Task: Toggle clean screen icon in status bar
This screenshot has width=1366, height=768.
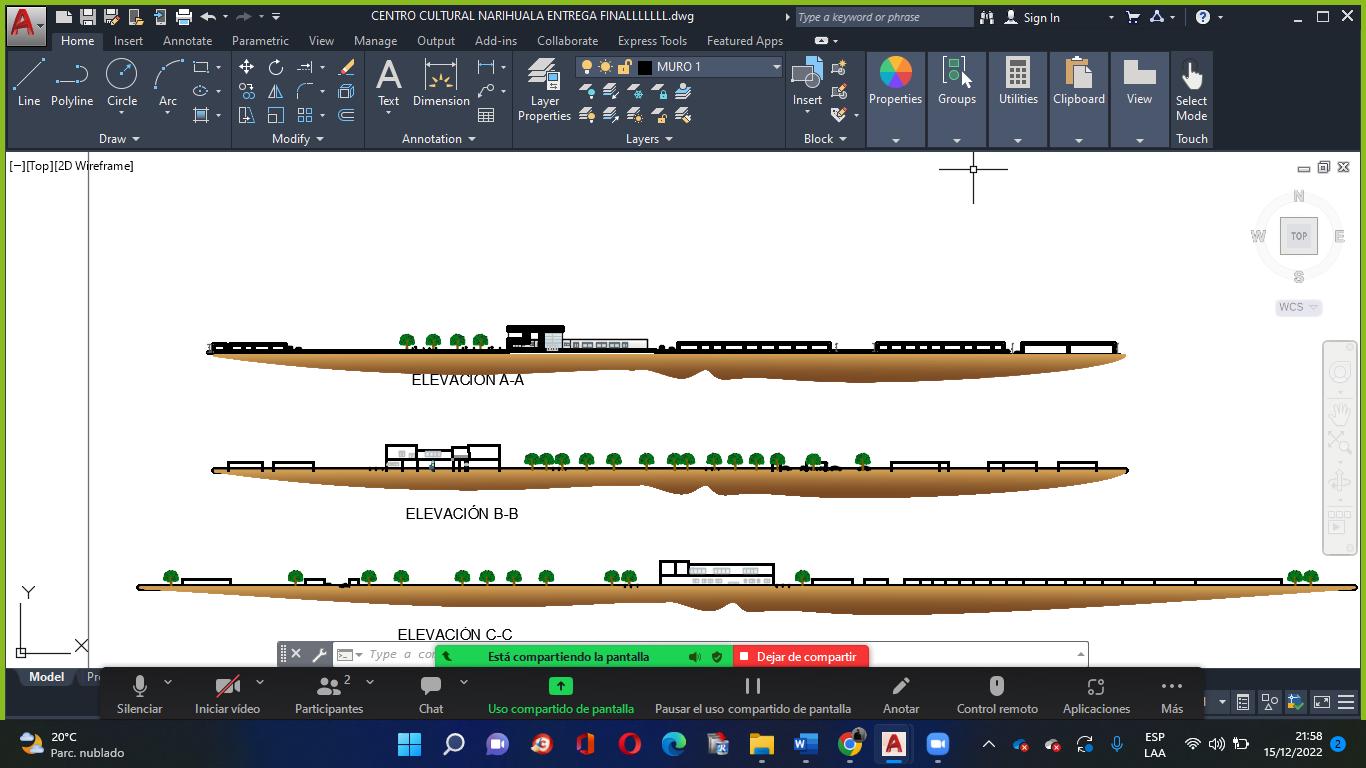Action: pyautogui.click(x=1321, y=702)
